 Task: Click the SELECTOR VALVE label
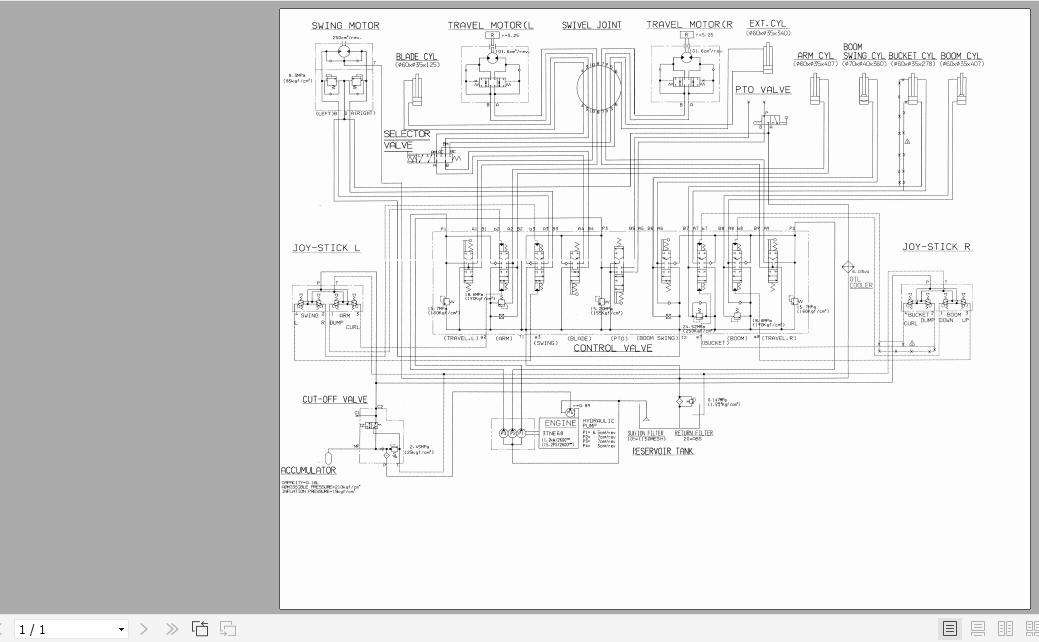pos(407,140)
